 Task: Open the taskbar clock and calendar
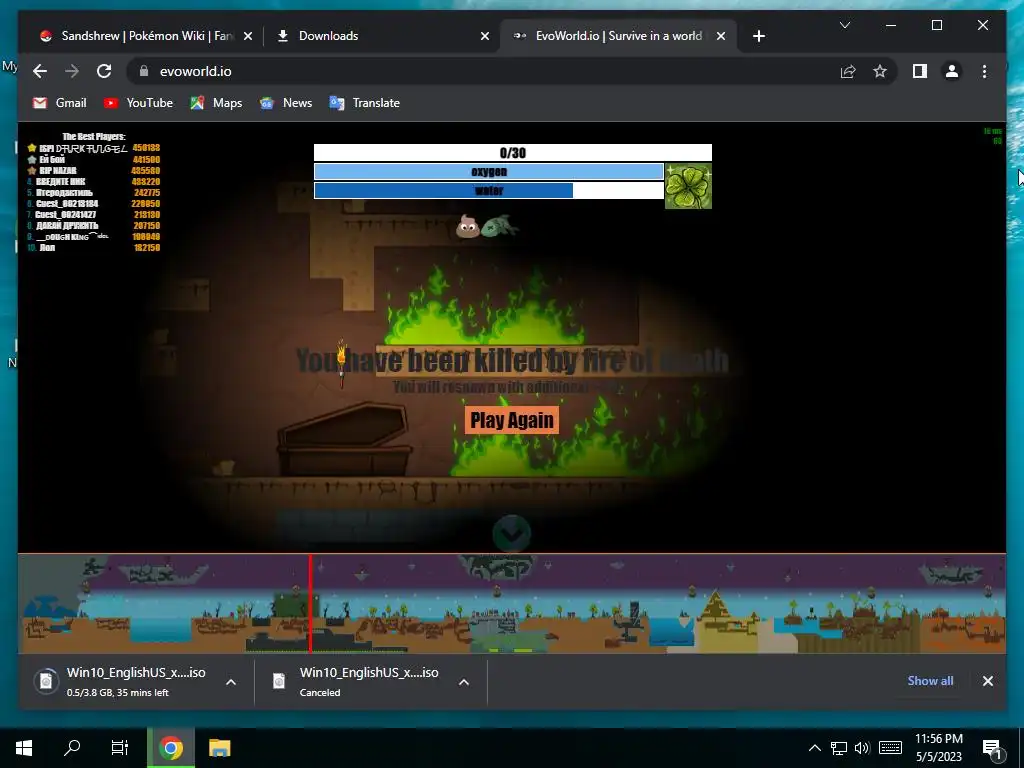(x=938, y=748)
